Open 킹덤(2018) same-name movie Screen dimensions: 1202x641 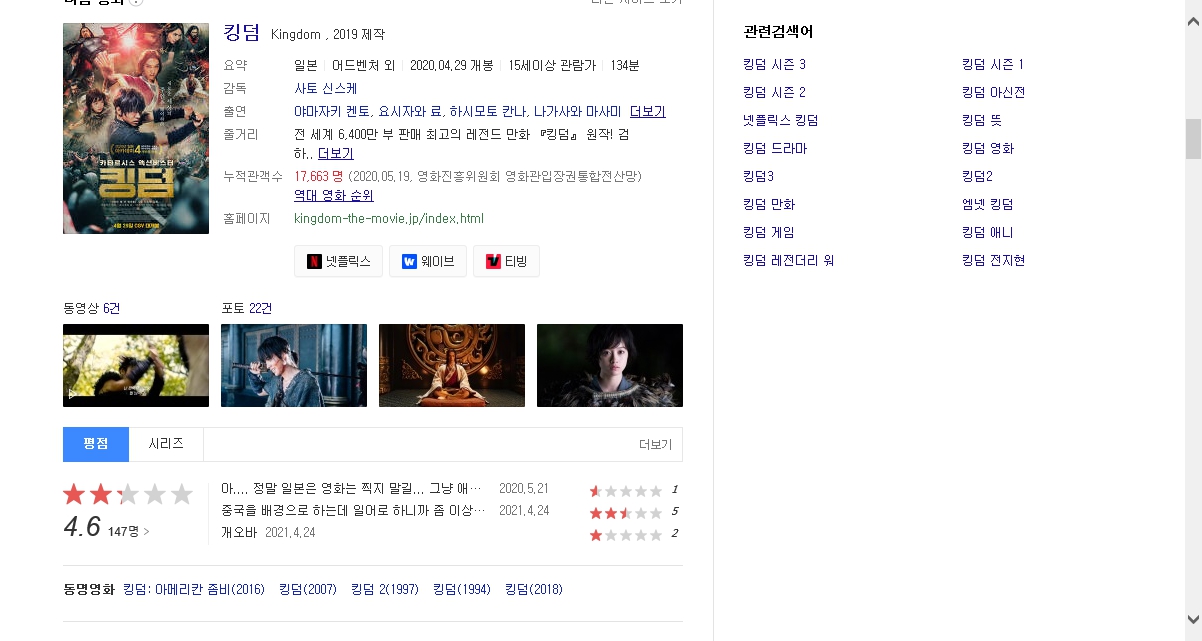pyautogui.click(x=534, y=590)
